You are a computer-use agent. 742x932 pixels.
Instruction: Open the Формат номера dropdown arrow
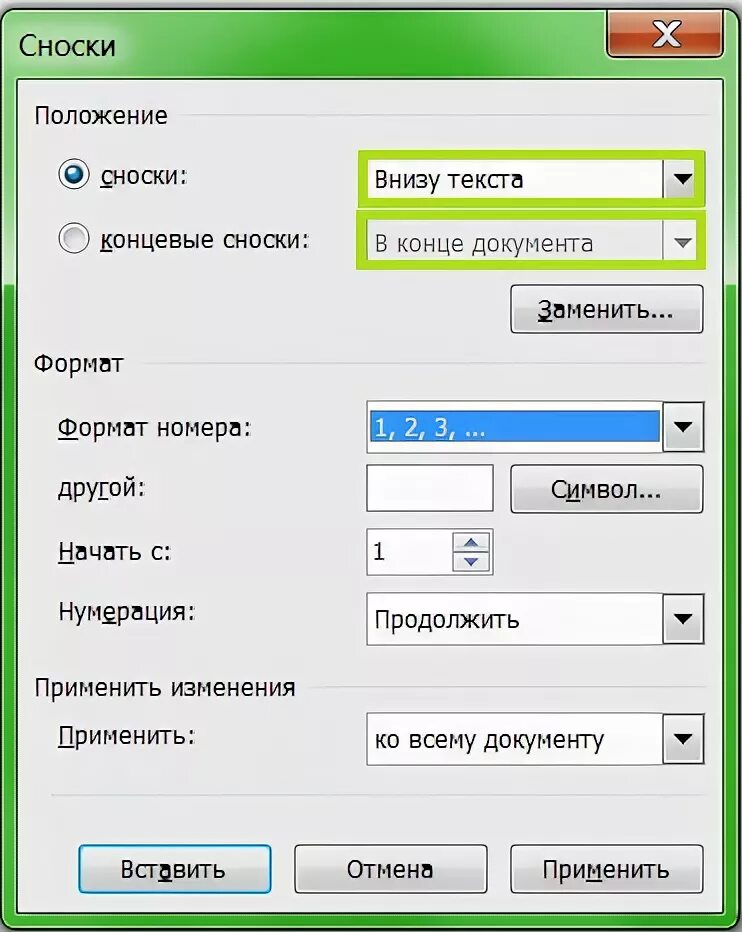coord(682,427)
